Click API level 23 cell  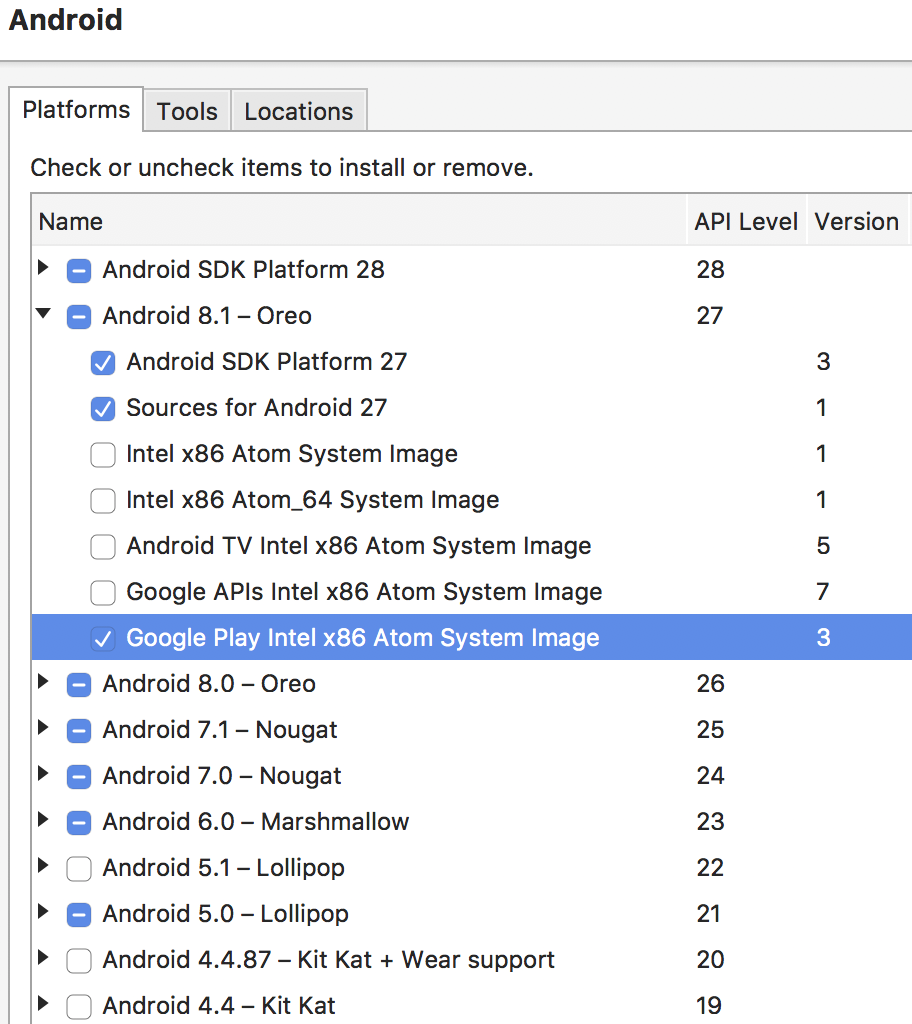(x=711, y=822)
